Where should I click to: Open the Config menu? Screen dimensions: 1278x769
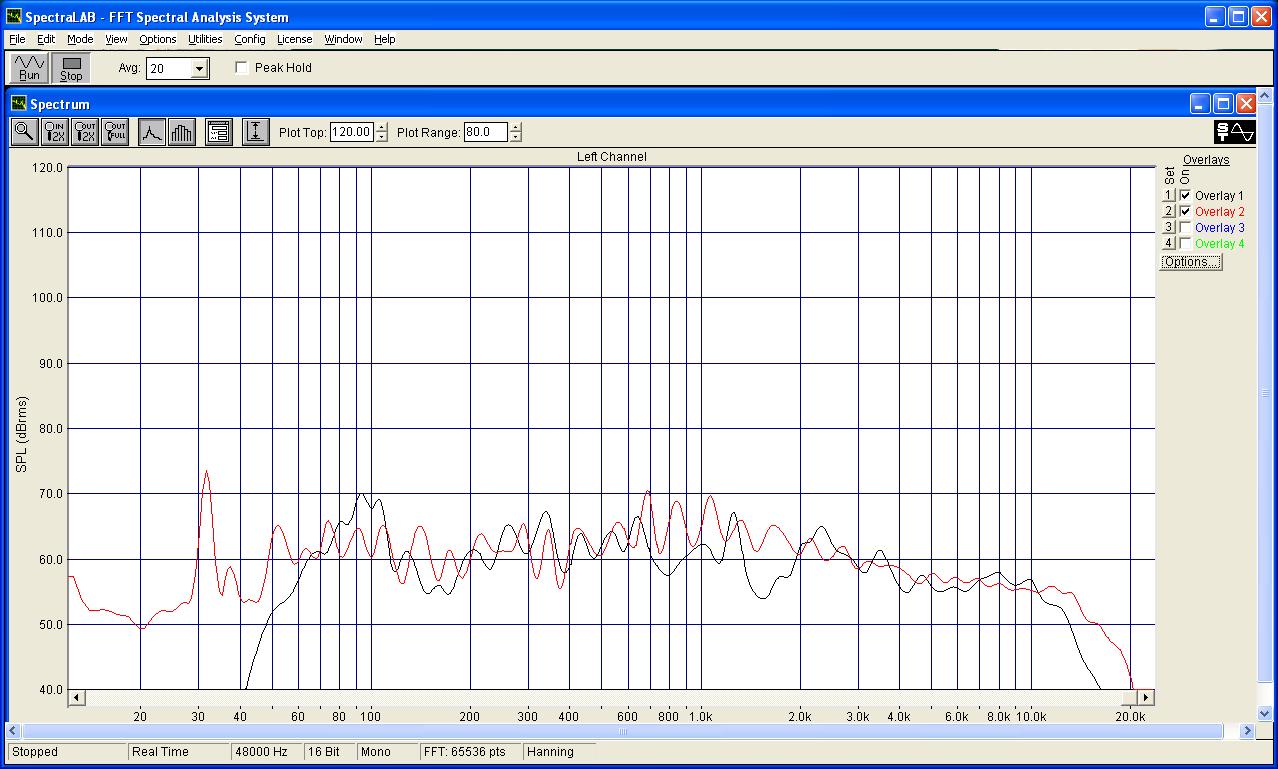pos(250,39)
